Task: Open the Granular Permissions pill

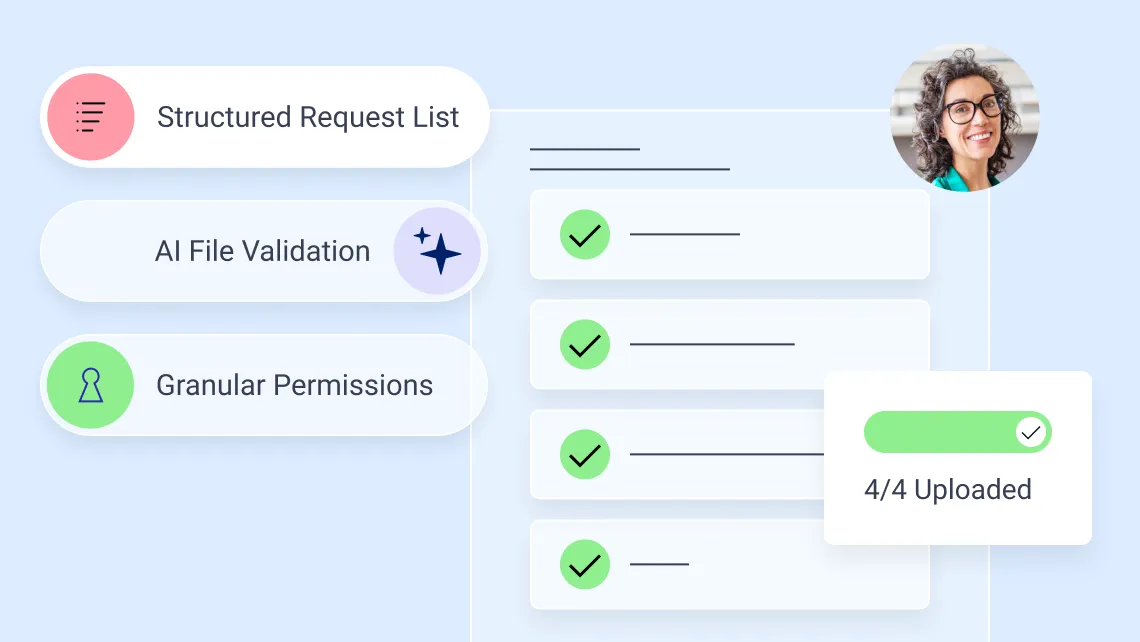Action: [x=264, y=385]
